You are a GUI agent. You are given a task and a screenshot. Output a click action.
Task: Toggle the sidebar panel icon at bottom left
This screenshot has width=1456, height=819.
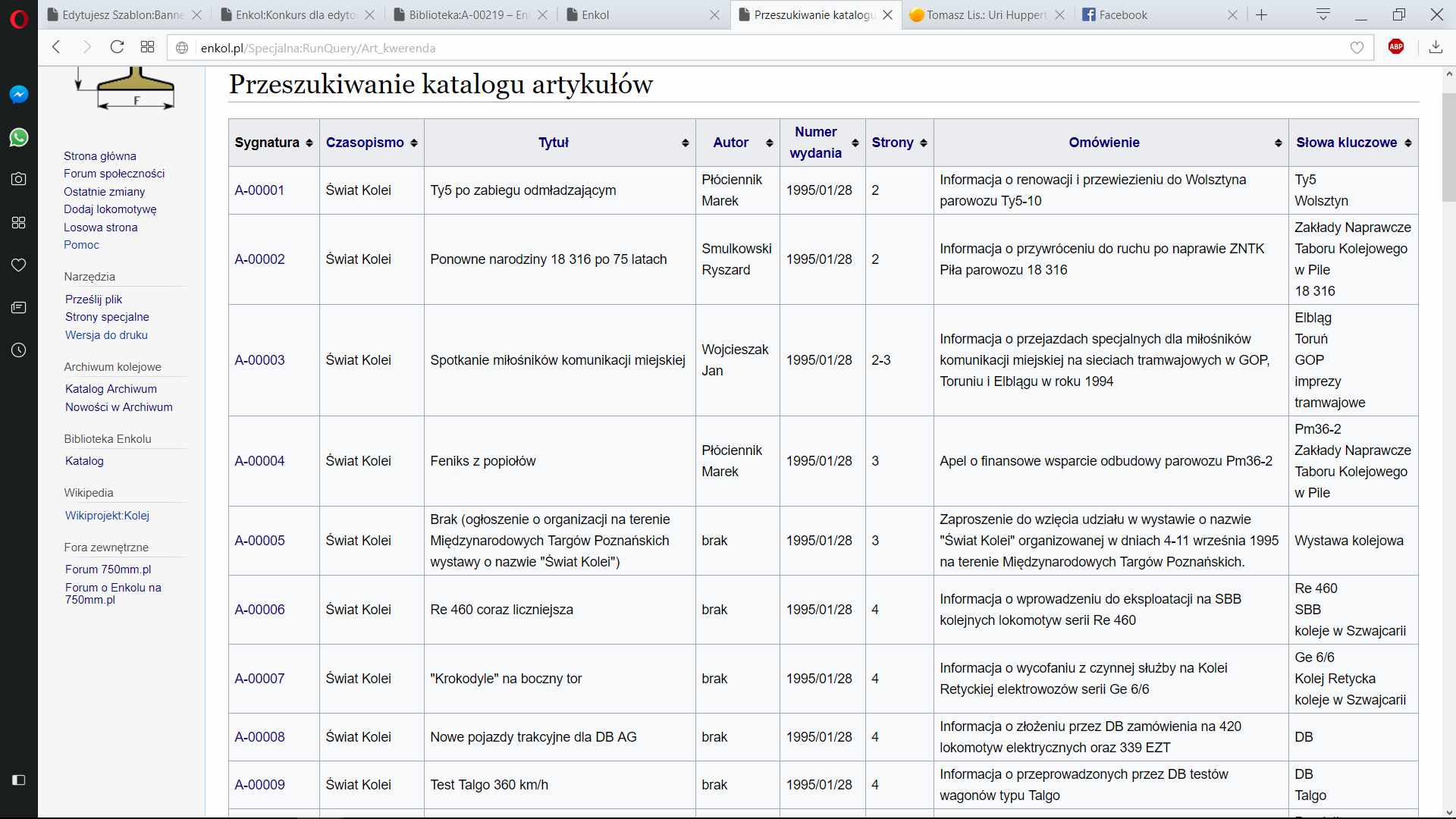pos(19,780)
